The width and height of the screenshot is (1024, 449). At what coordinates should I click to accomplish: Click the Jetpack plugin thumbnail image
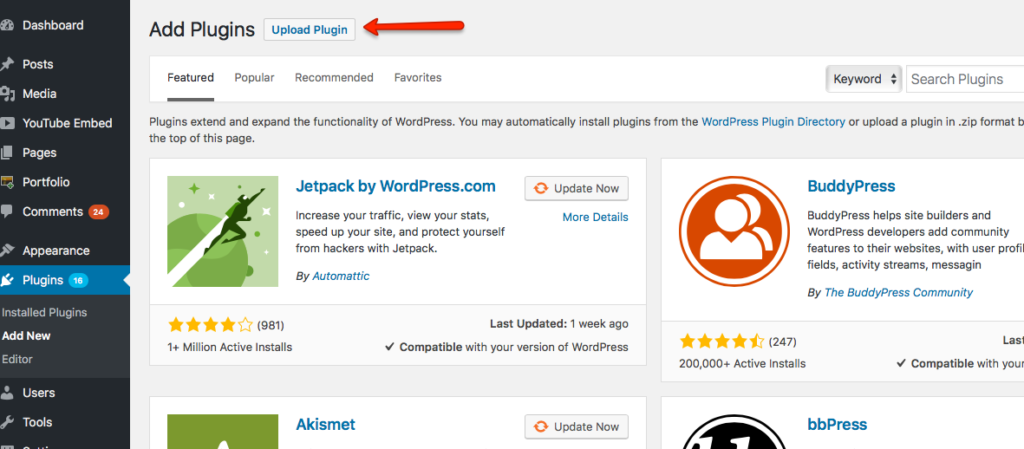(223, 232)
